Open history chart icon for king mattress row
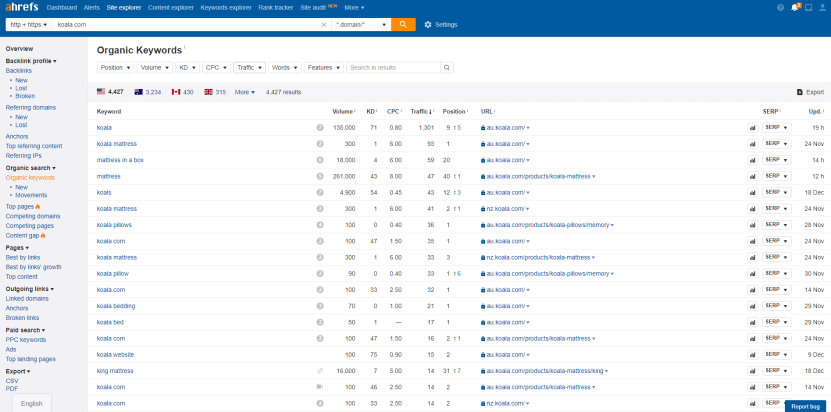 click(753, 371)
